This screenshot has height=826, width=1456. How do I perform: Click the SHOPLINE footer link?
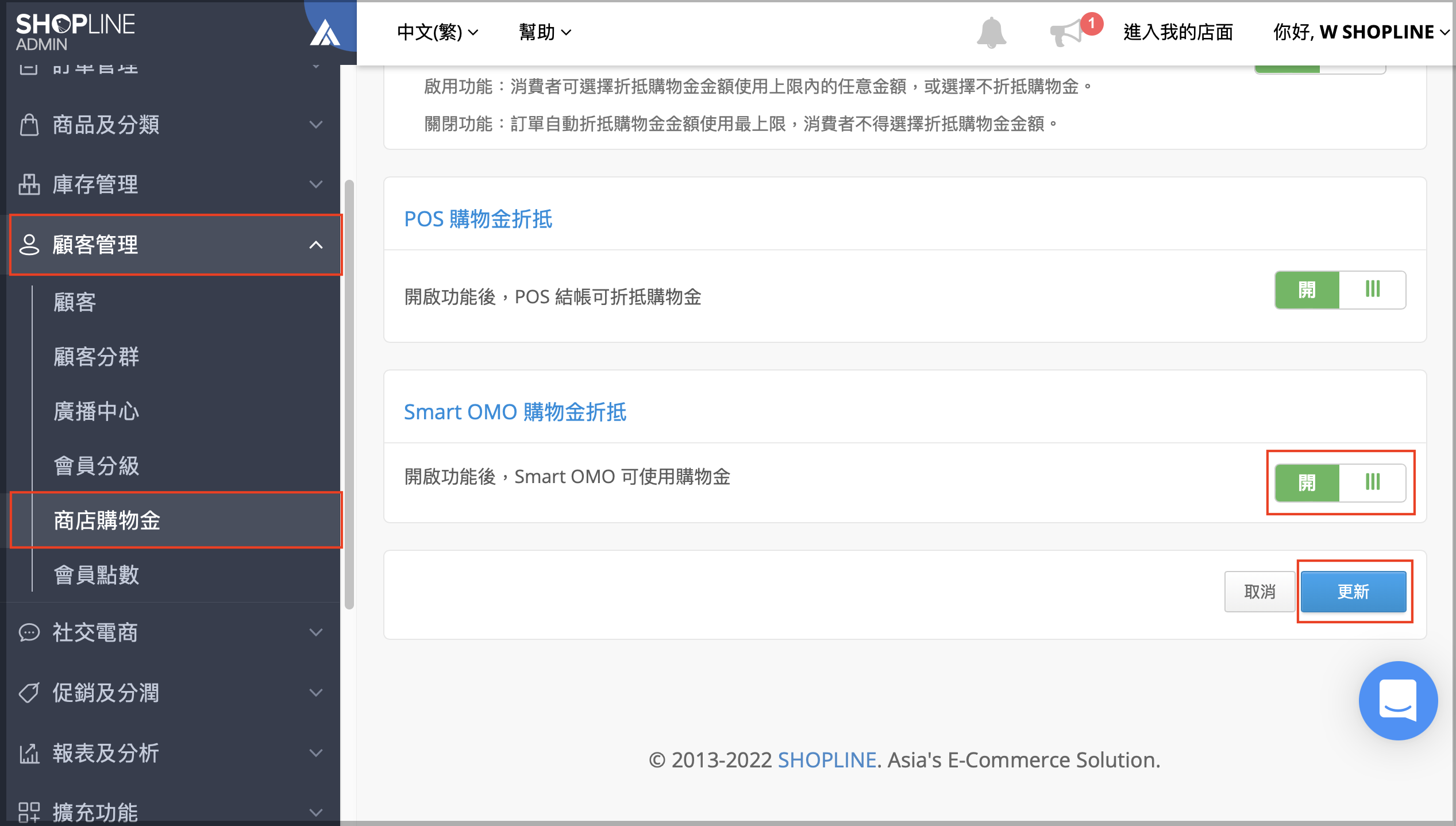coord(827,760)
